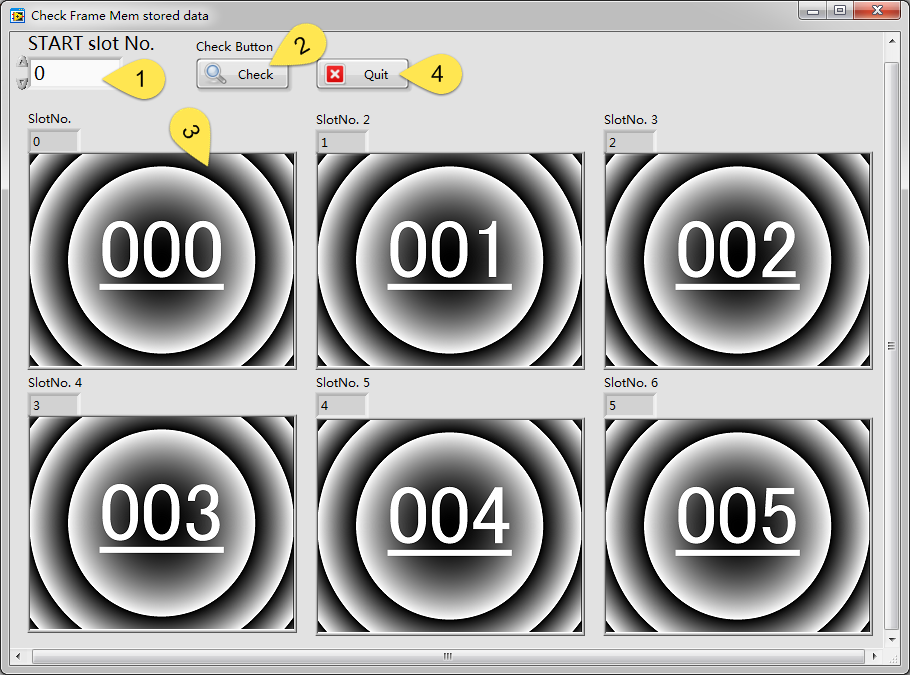Image resolution: width=910 pixels, height=675 pixels.
Task: Select the image labeled 002
Action: pos(738,260)
